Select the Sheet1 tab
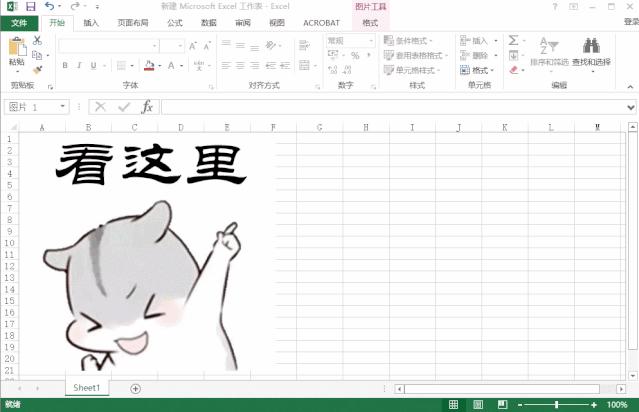 coord(87,388)
